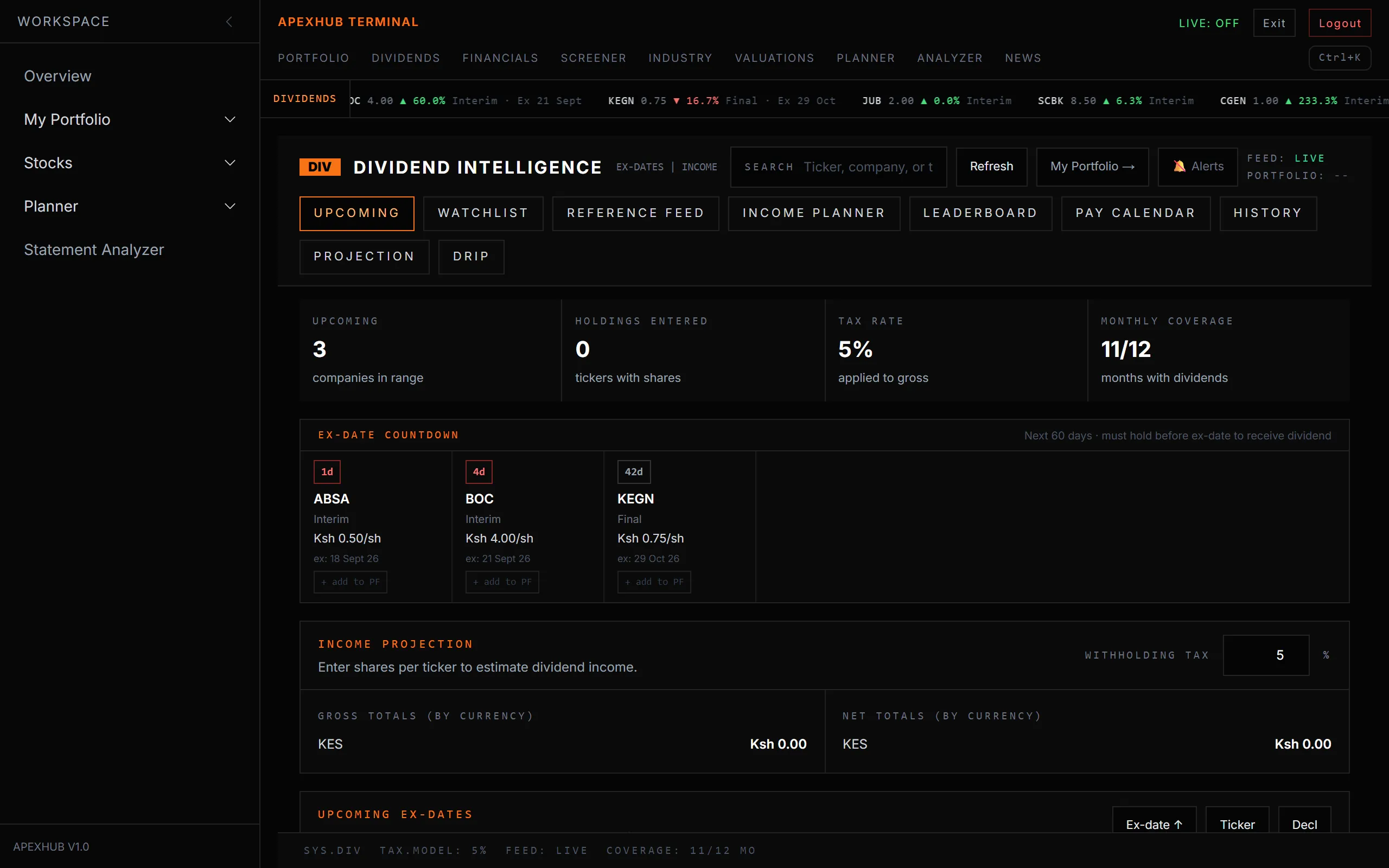Viewport: 1389px width, 868px height.
Task: Click the orange DIV badge
Action: pos(320,167)
